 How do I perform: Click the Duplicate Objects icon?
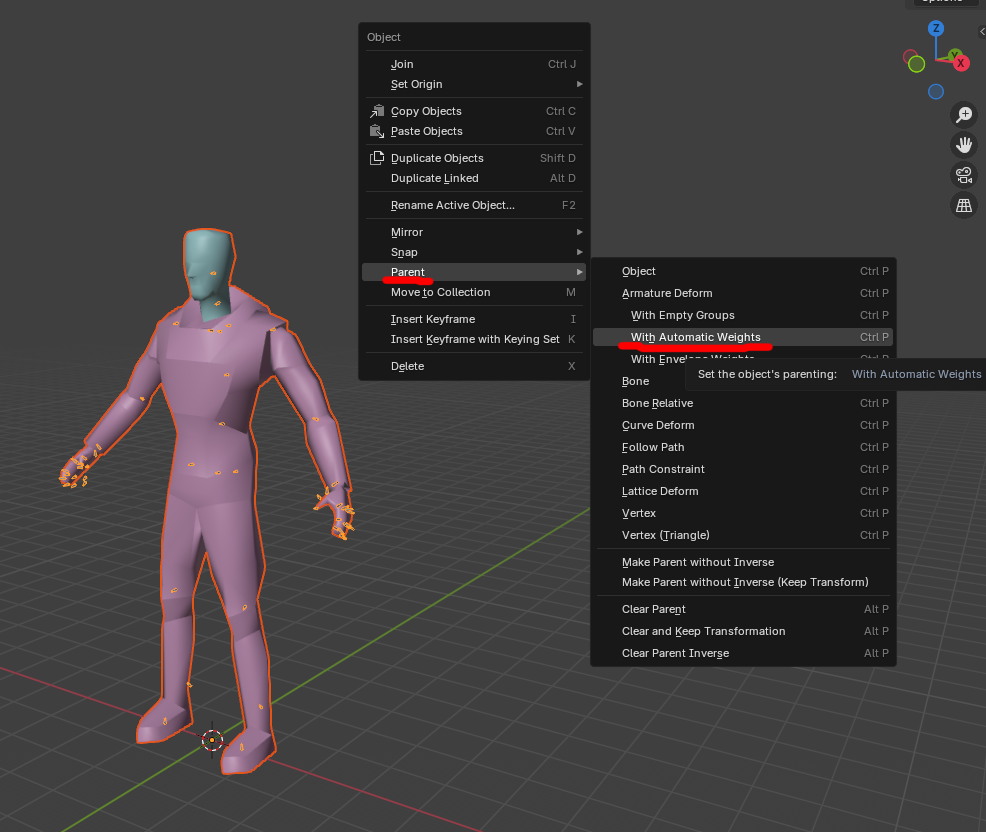click(x=377, y=158)
